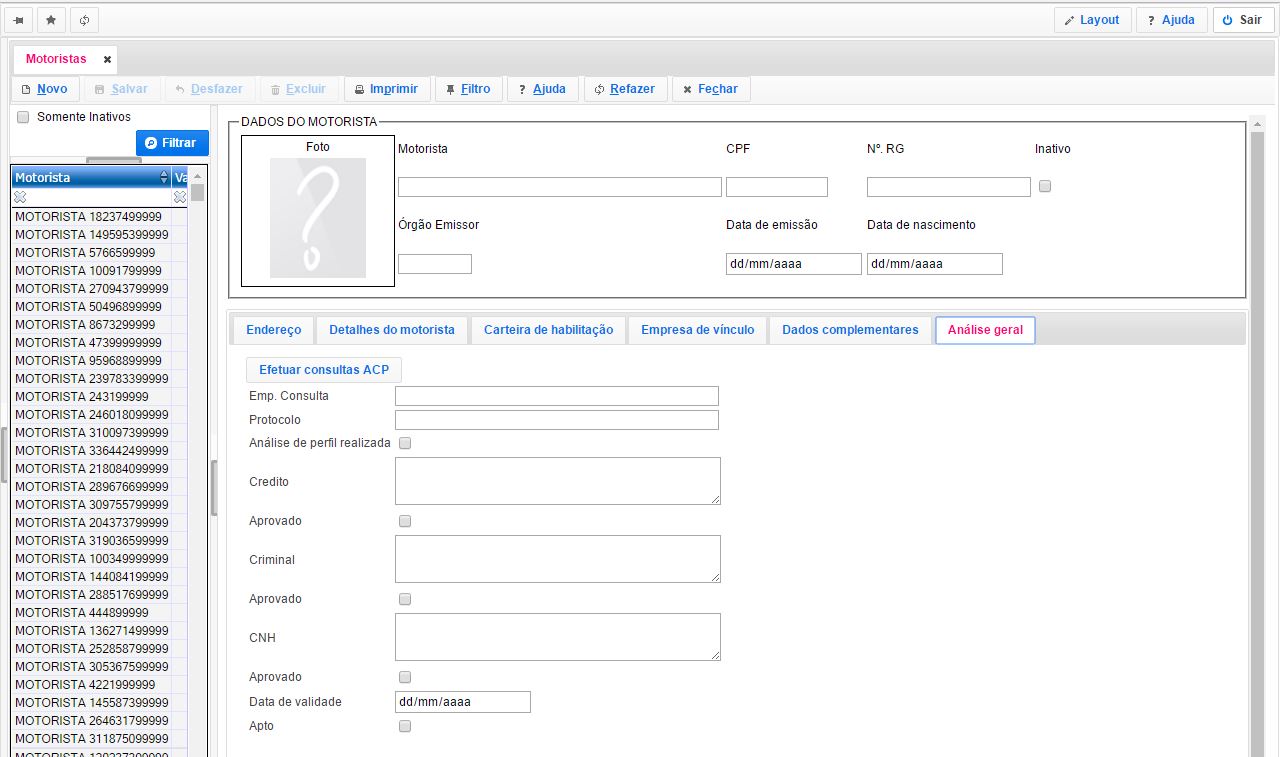Click the star favorites icon

click(x=51, y=20)
